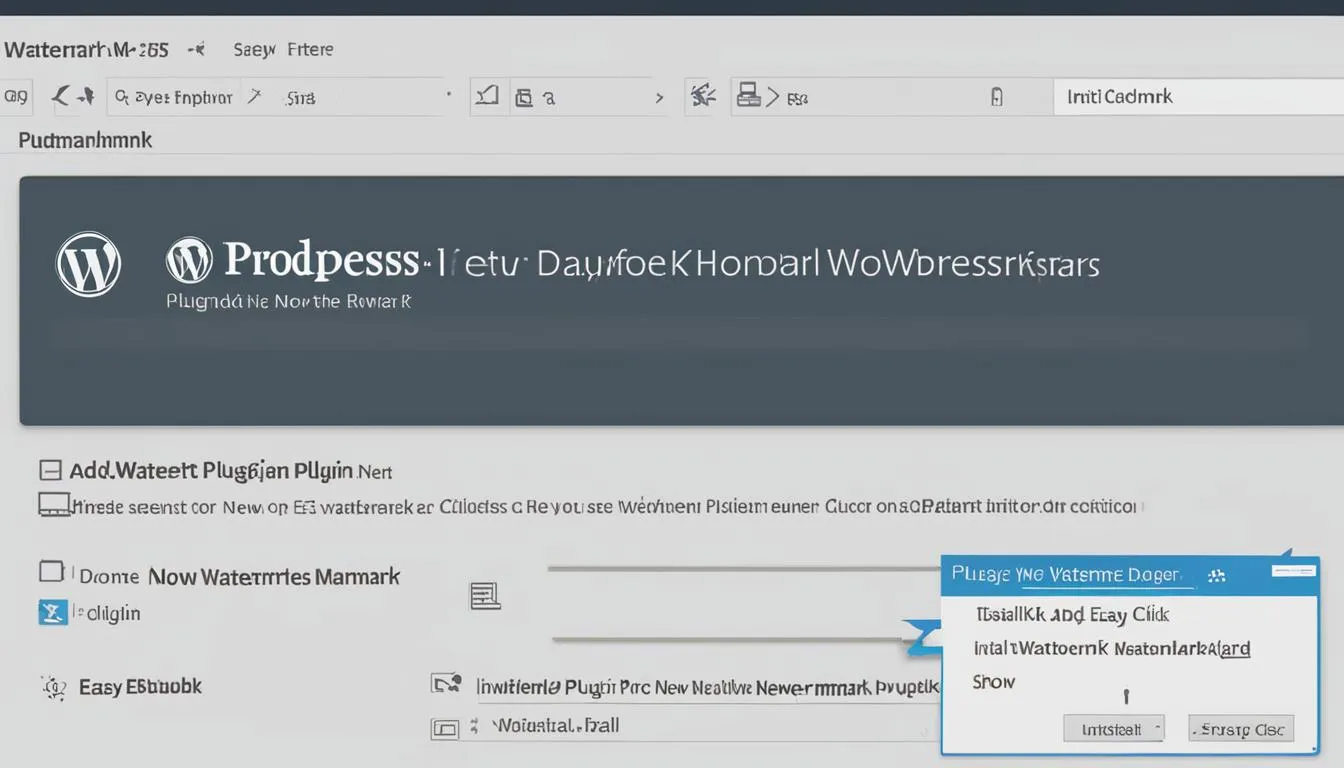1344x768 pixels.
Task: Click the monitor icon on the Hnede seenst row
Action: click(54, 504)
